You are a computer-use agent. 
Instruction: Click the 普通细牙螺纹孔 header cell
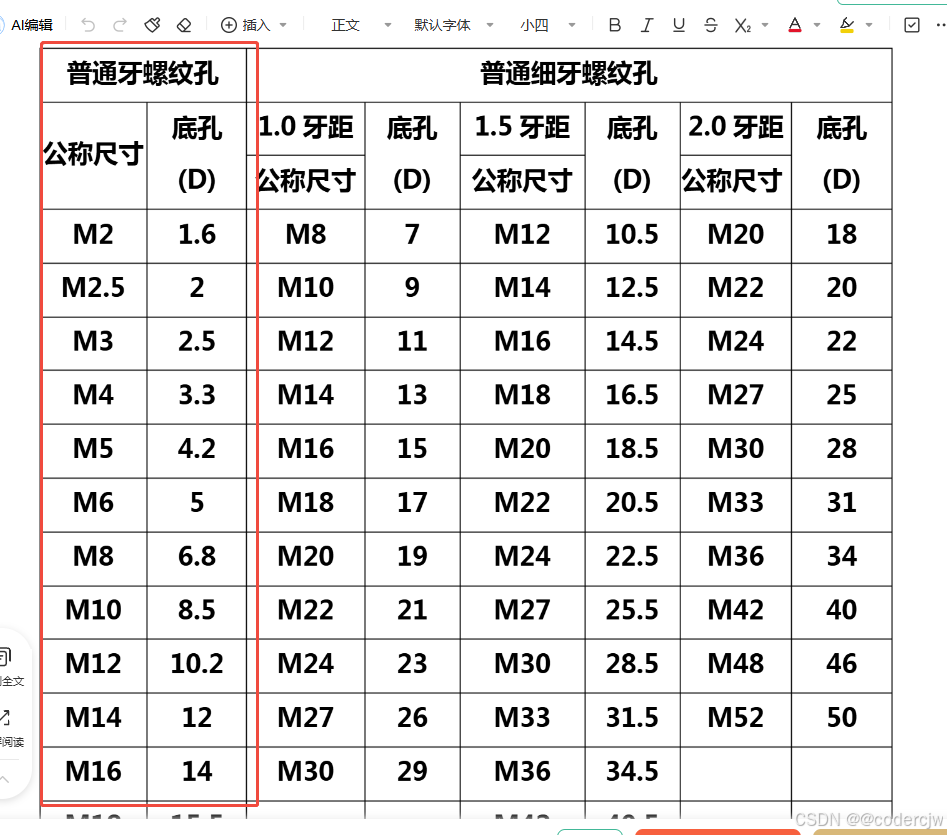[569, 75]
